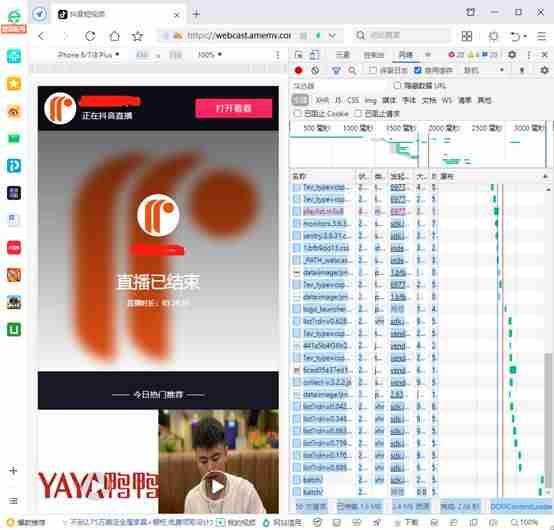Viewport: 554px width, 530px height.
Task: Click the top teal icon in left sidebar
Action: pyautogui.click(x=14, y=56)
